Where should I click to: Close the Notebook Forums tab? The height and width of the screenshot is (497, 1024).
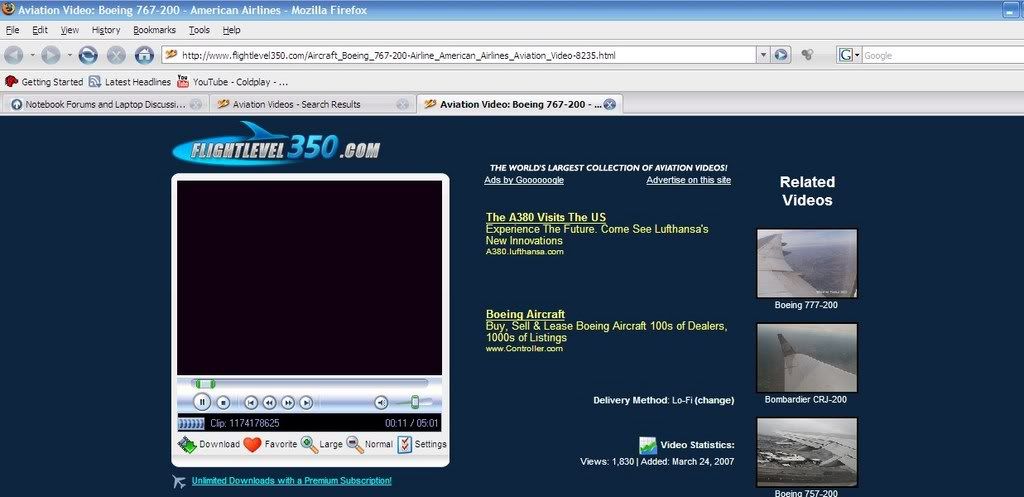[195, 104]
